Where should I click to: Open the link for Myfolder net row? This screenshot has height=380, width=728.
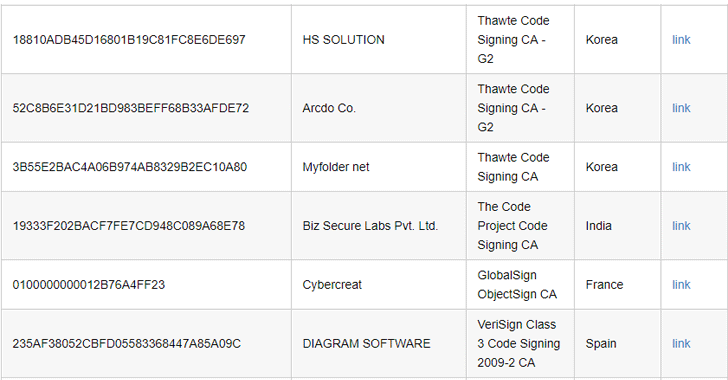click(681, 167)
